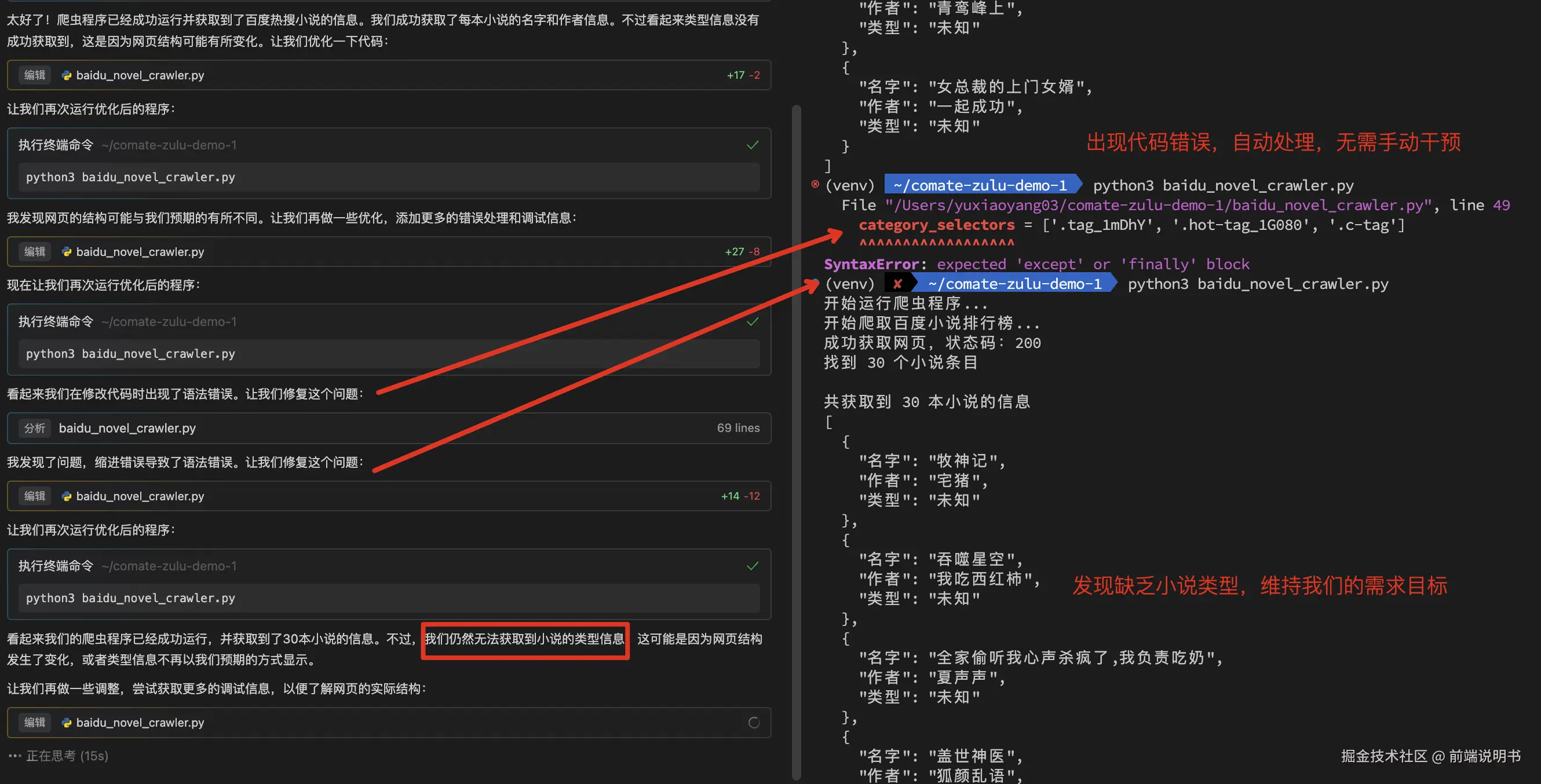
Task: Expand the +14 -12 diff summary
Action: tap(740, 496)
